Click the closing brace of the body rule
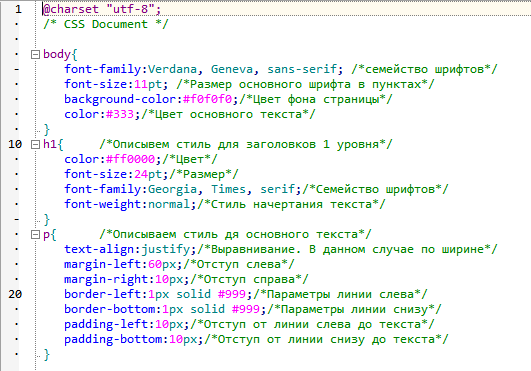The width and height of the screenshot is (531, 371). click(x=47, y=129)
